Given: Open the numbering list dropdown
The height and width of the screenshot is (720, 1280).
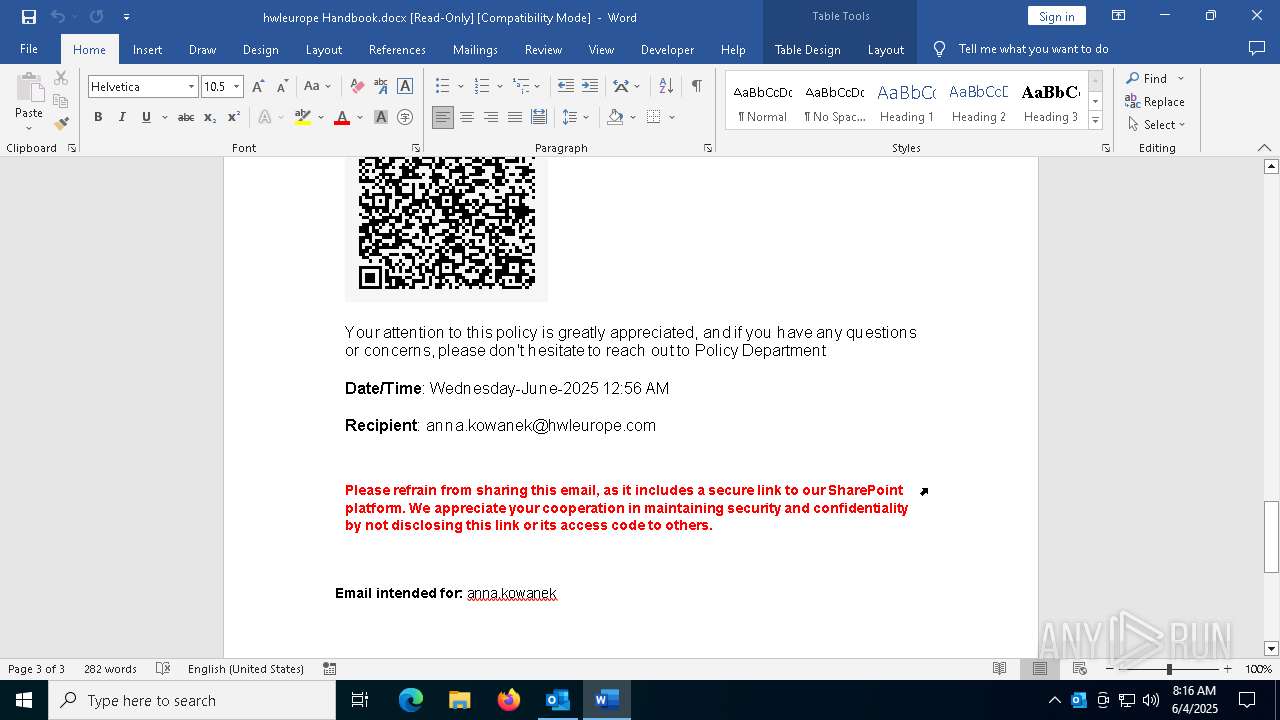Looking at the screenshot, I should click(x=499, y=87).
